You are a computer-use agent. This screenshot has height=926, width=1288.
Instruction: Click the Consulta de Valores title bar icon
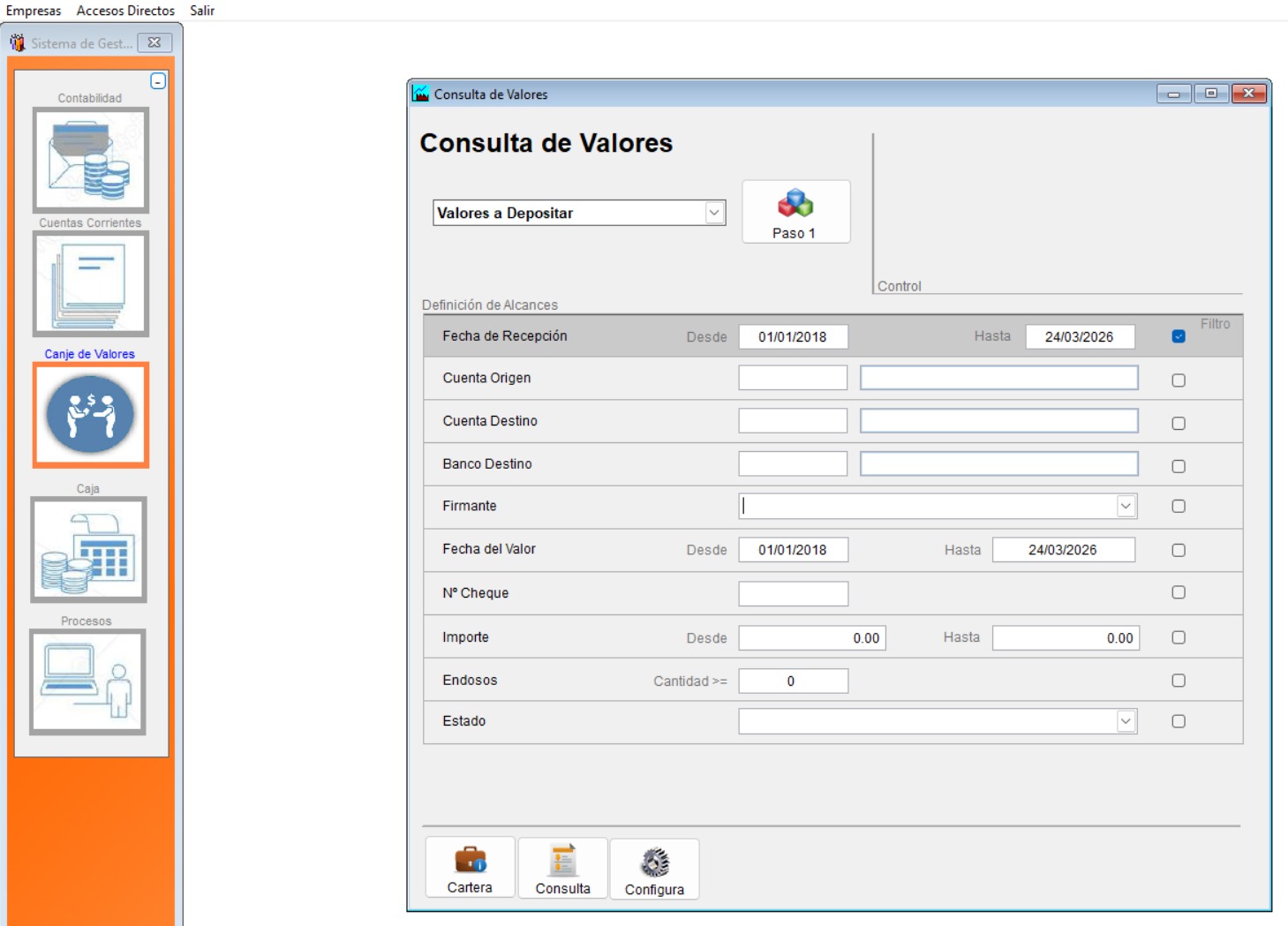[x=420, y=94]
